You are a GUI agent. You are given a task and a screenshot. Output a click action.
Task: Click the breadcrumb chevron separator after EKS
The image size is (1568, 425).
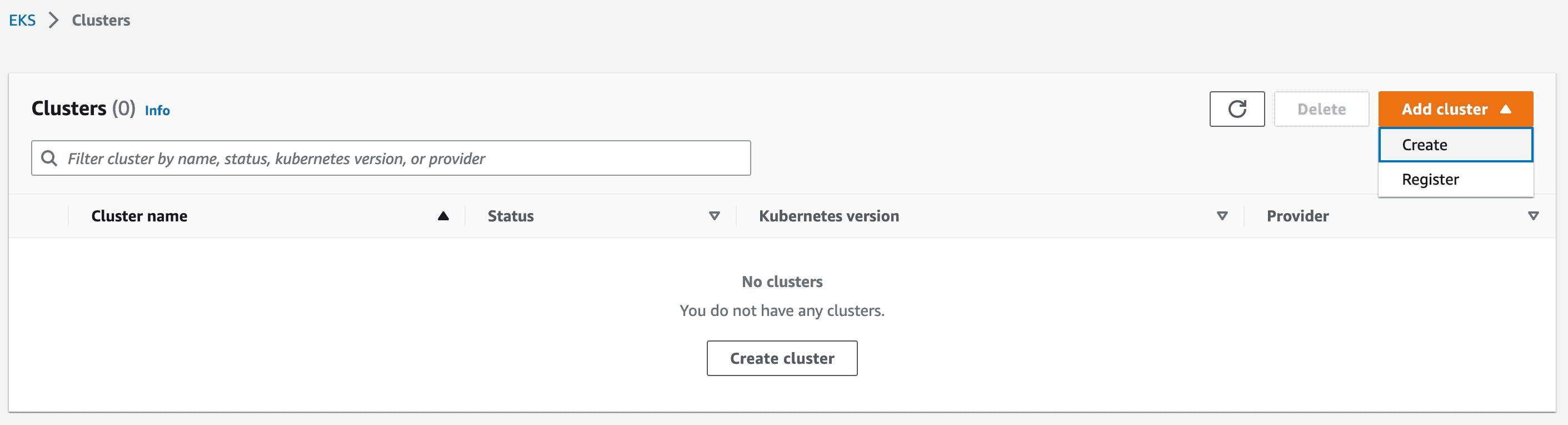(x=53, y=20)
